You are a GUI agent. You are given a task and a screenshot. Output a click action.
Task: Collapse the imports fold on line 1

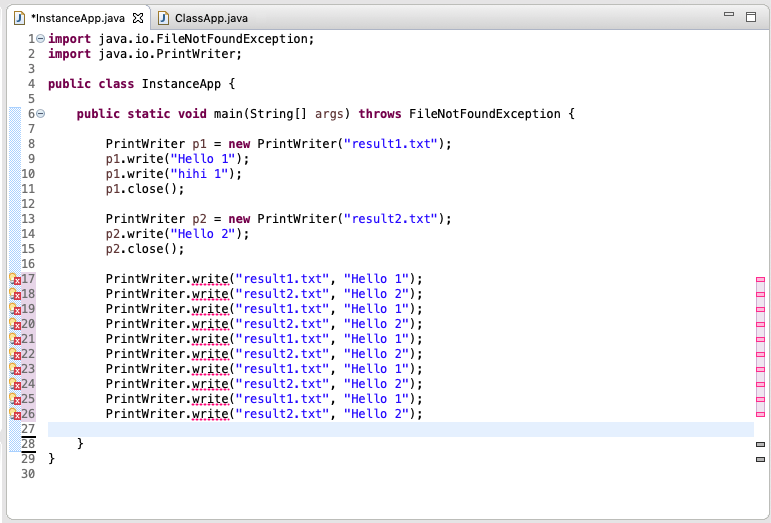(41, 38)
